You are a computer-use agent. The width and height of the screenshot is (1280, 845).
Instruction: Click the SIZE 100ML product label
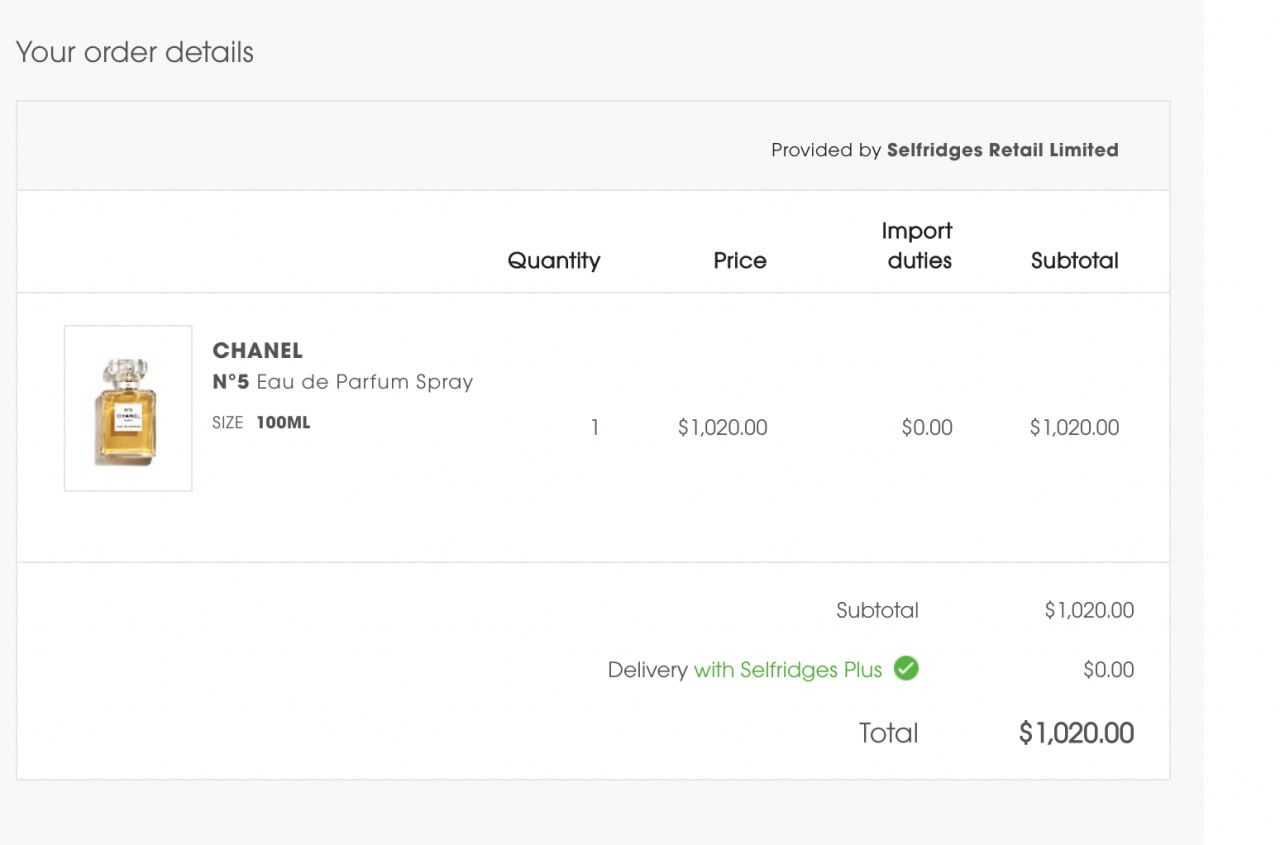click(261, 423)
